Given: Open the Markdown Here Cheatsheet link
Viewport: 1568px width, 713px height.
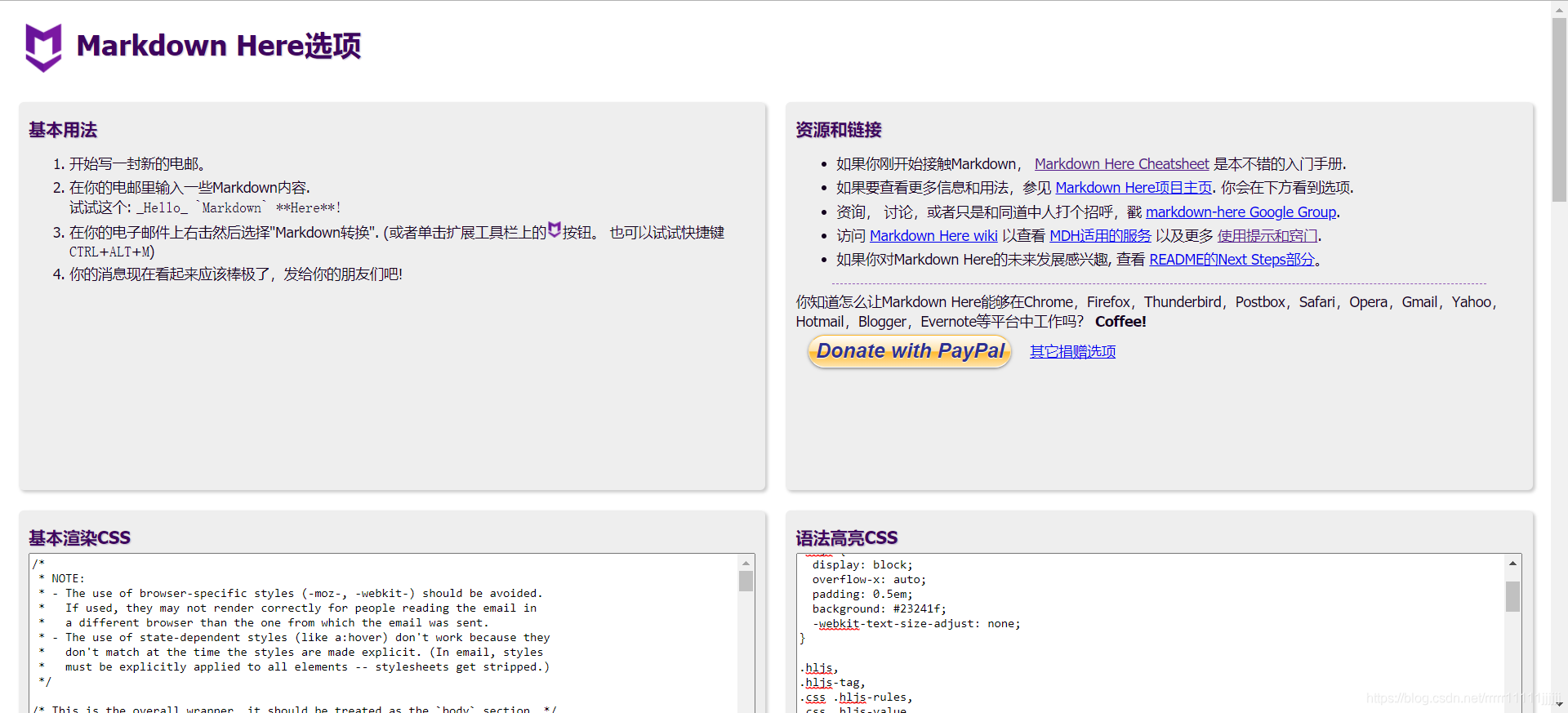Looking at the screenshot, I should (x=1121, y=164).
